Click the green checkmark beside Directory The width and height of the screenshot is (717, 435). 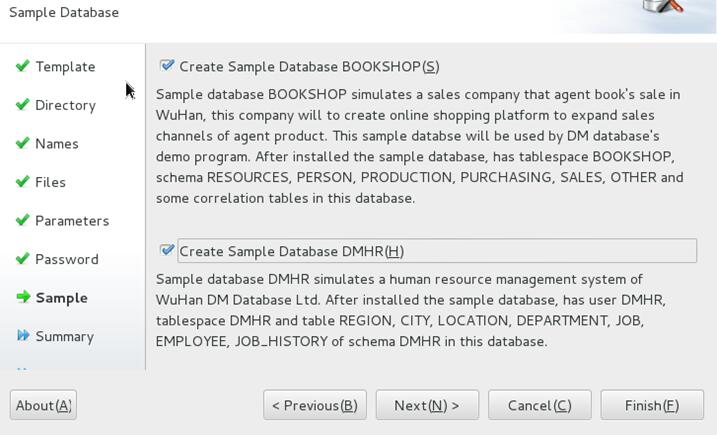click(x=22, y=104)
